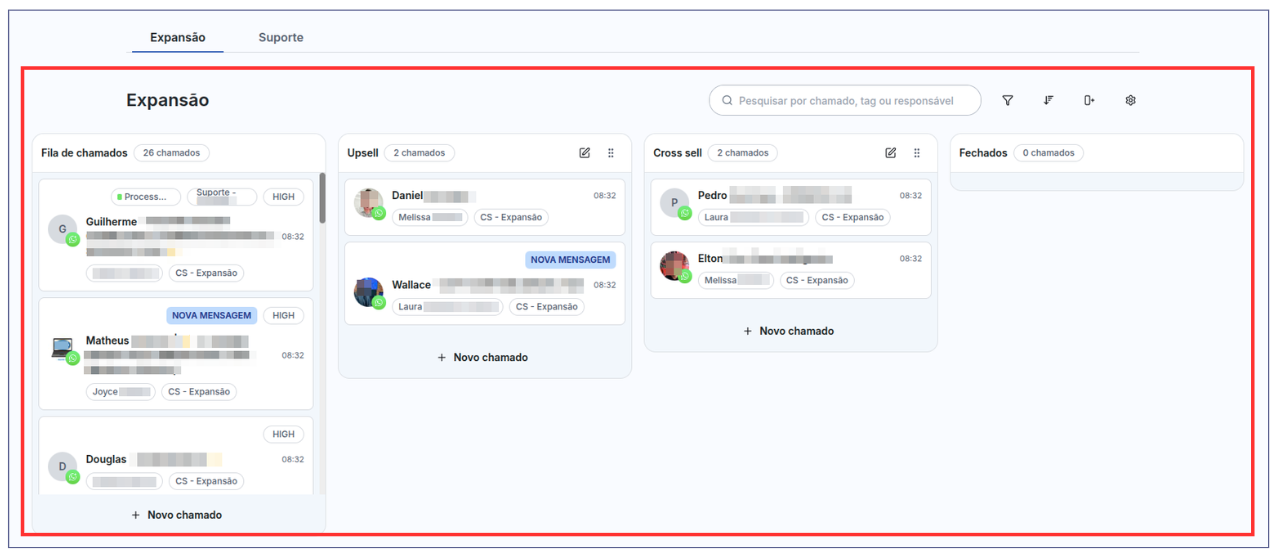
Task: Open the board settings gear
Action: tap(1130, 100)
